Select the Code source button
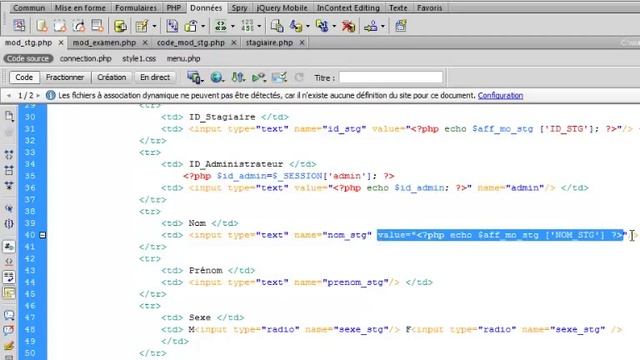This screenshot has width=640, height=360. click(28, 58)
